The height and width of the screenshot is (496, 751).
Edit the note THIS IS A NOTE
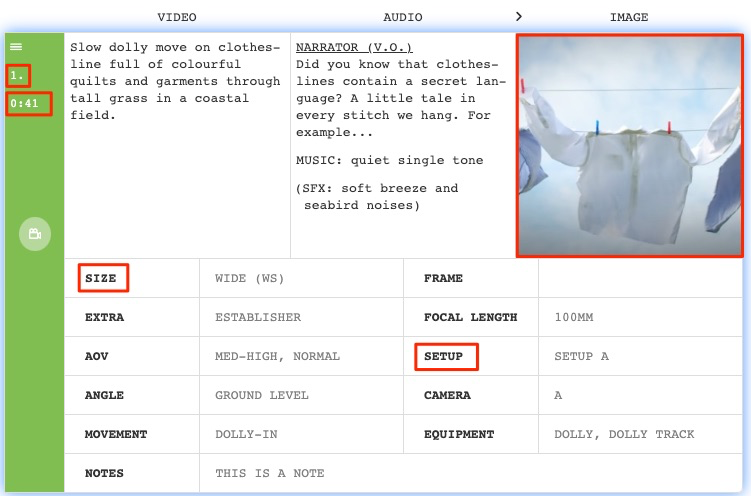coord(270,473)
